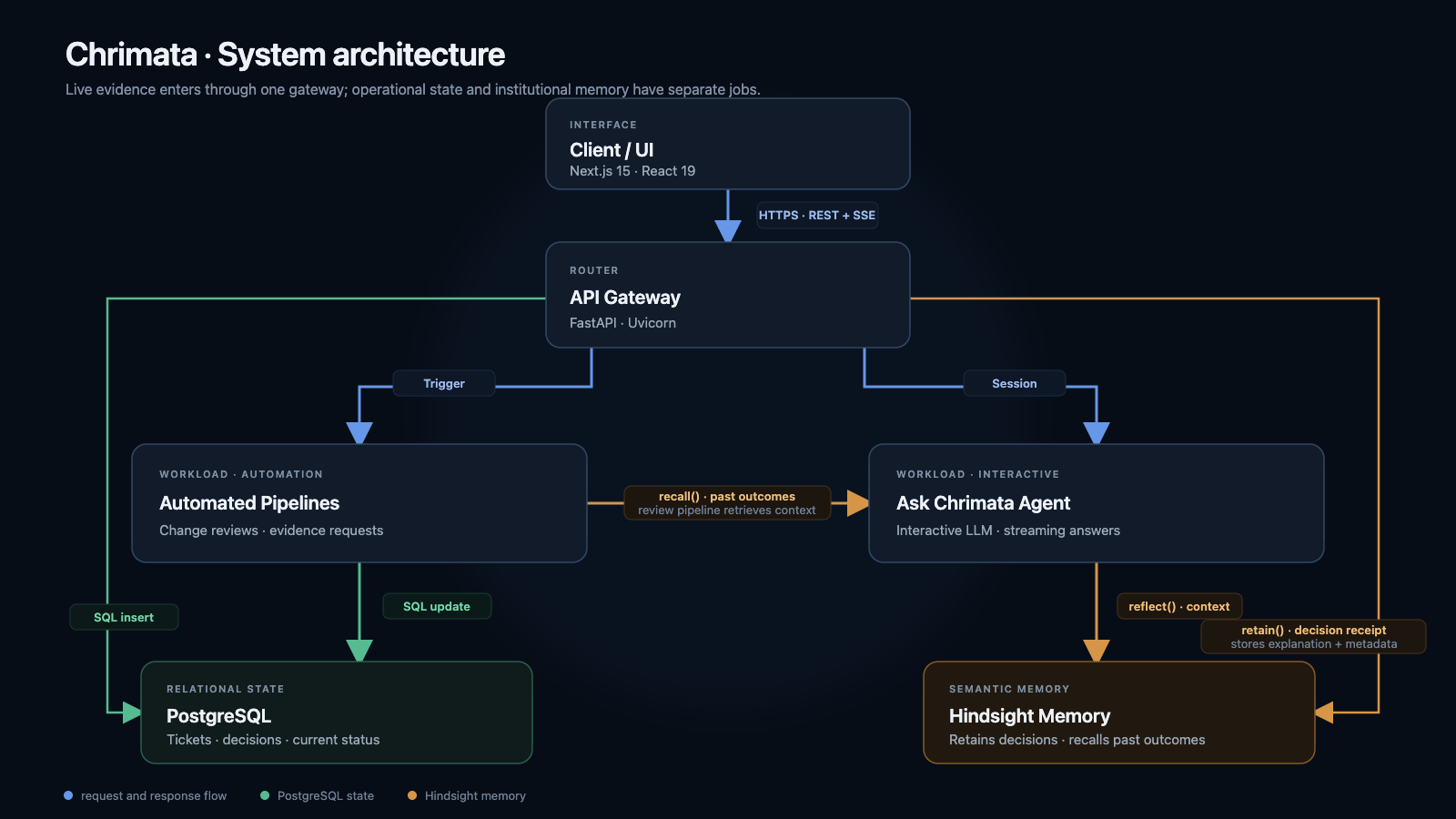Click blue arrowhead entering Automated Pipelines
Viewport: 1456px width, 819px height.
[x=359, y=433]
